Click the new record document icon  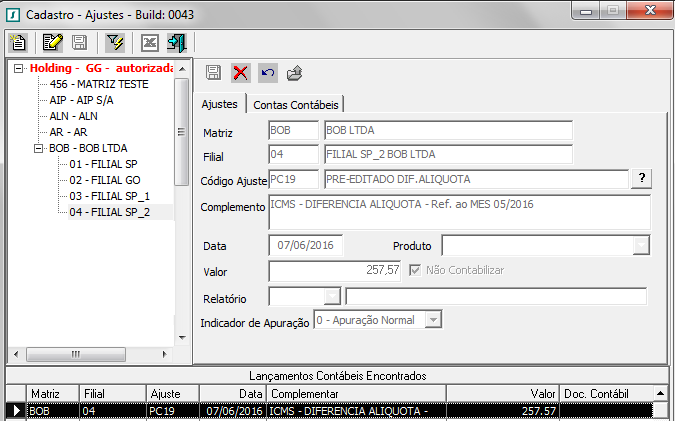pyautogui.click(x=17, y=42)
